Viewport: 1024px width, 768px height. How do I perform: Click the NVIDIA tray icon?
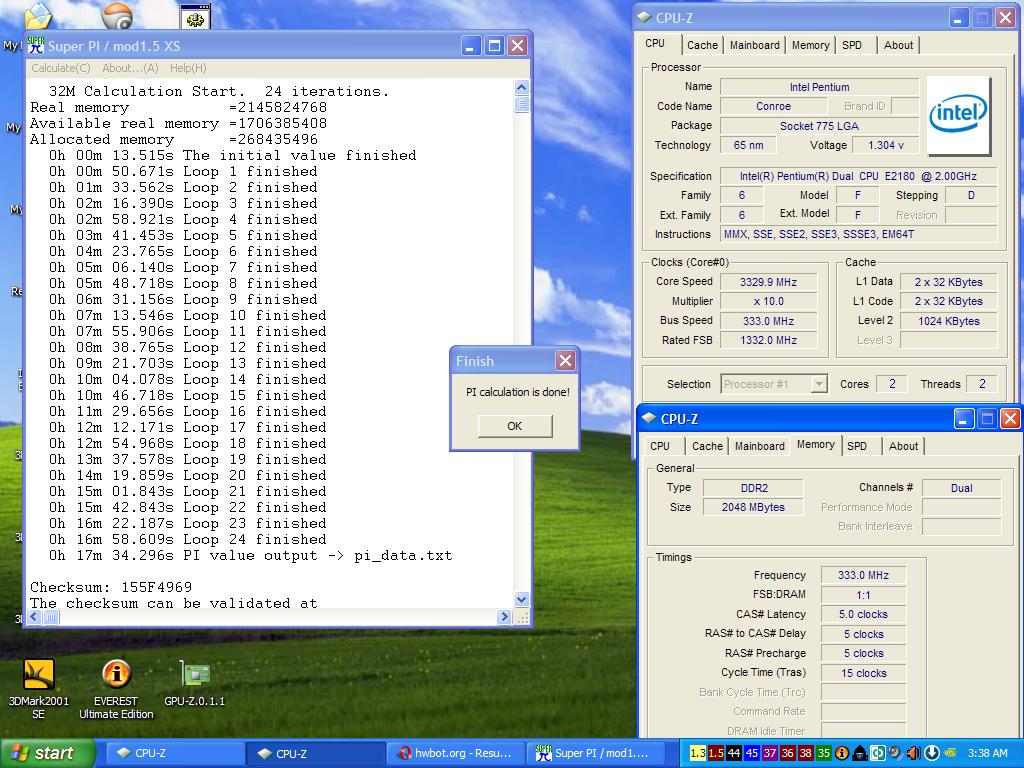pyautogui.click(x=950, y=753)
